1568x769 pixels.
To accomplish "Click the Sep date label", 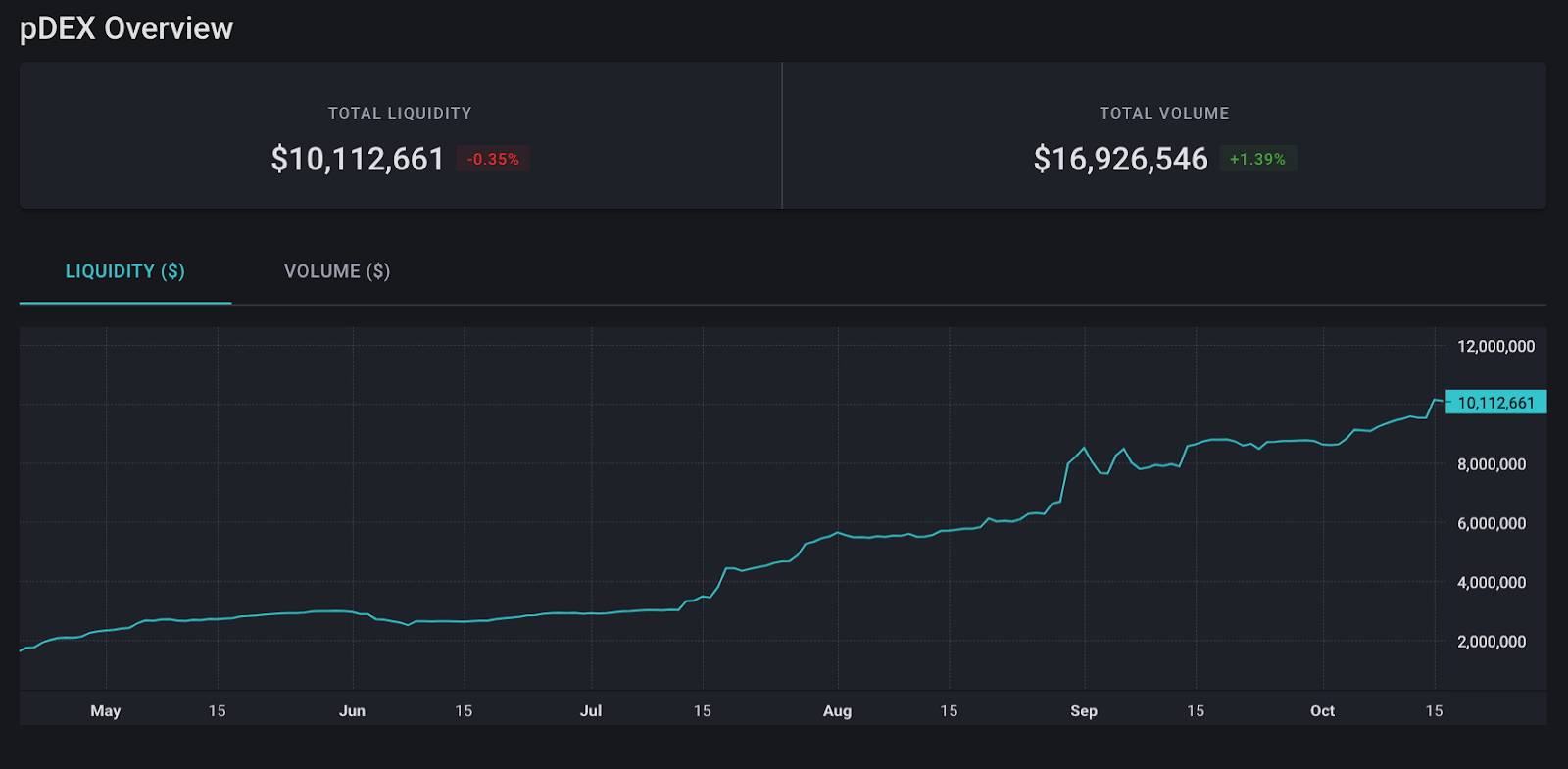I will (1084, 711).
